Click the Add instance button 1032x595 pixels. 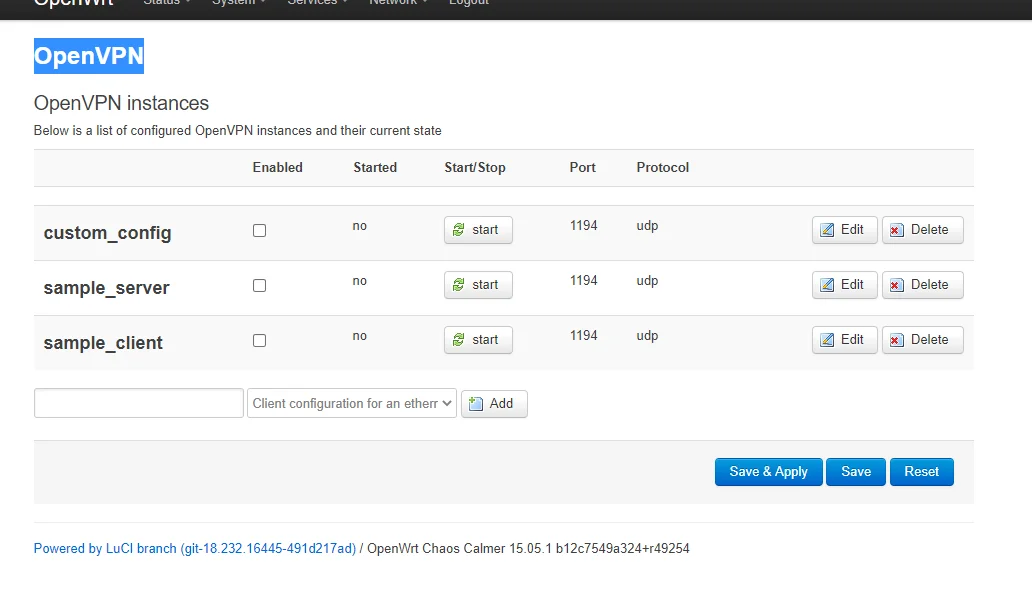coord(494,403)
